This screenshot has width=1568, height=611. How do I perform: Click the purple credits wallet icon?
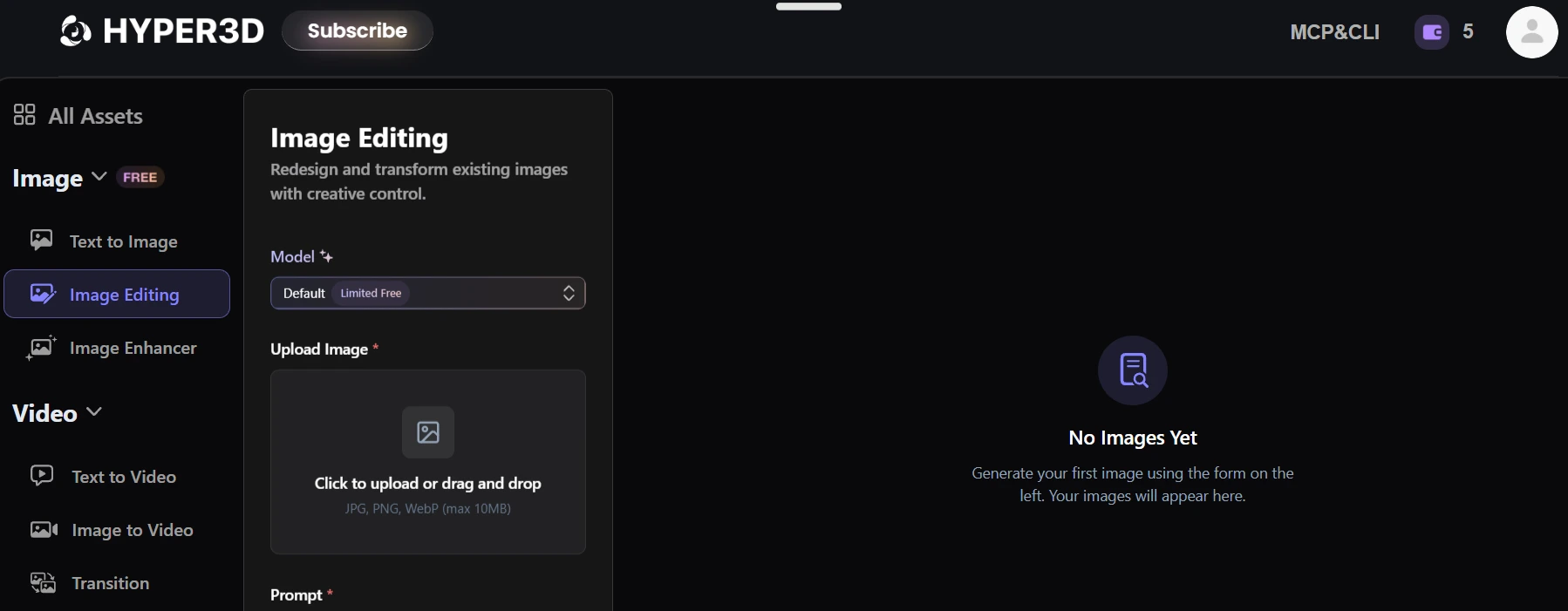(1432, 32)
